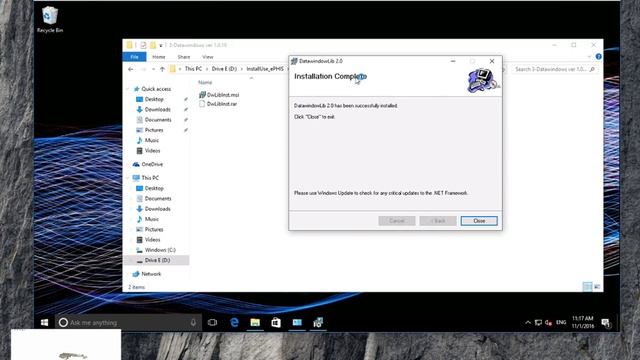Select OneDrive in the navigation pane
Screen dimensions: 640x360
(x=152, y=164)
